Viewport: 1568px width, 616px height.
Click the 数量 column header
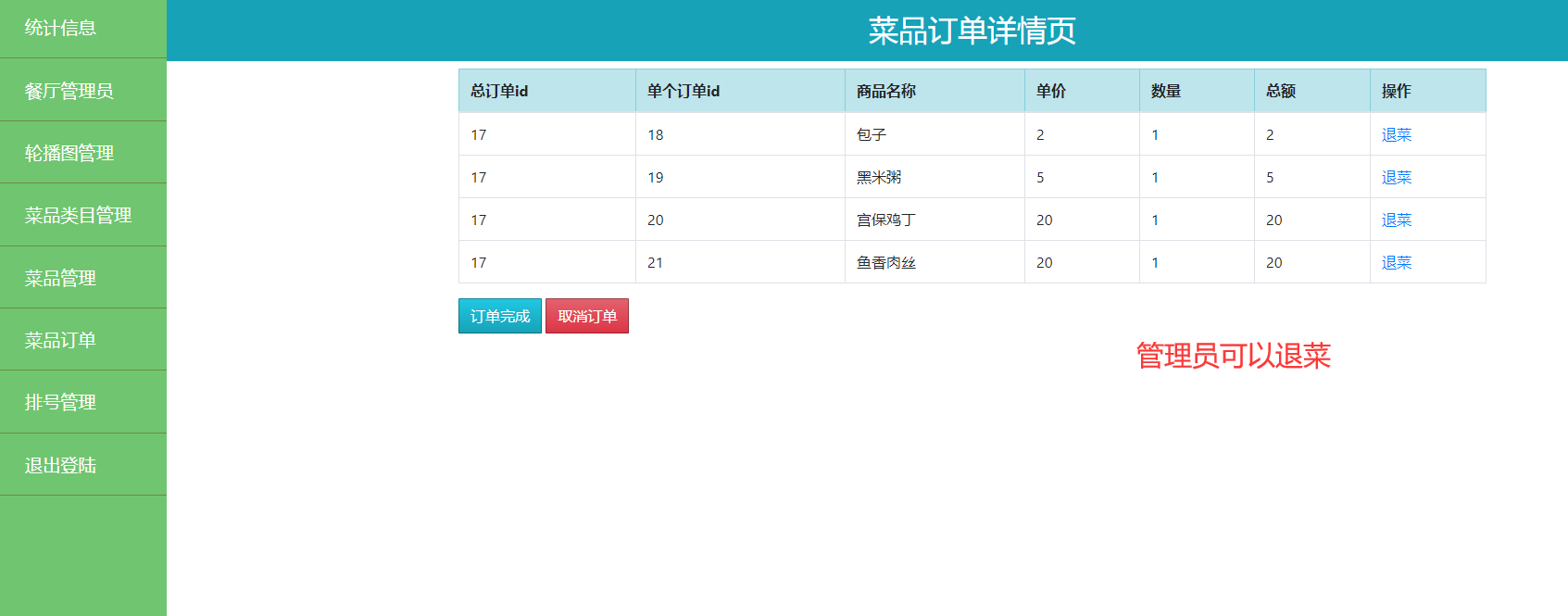tap(1197, 91)
